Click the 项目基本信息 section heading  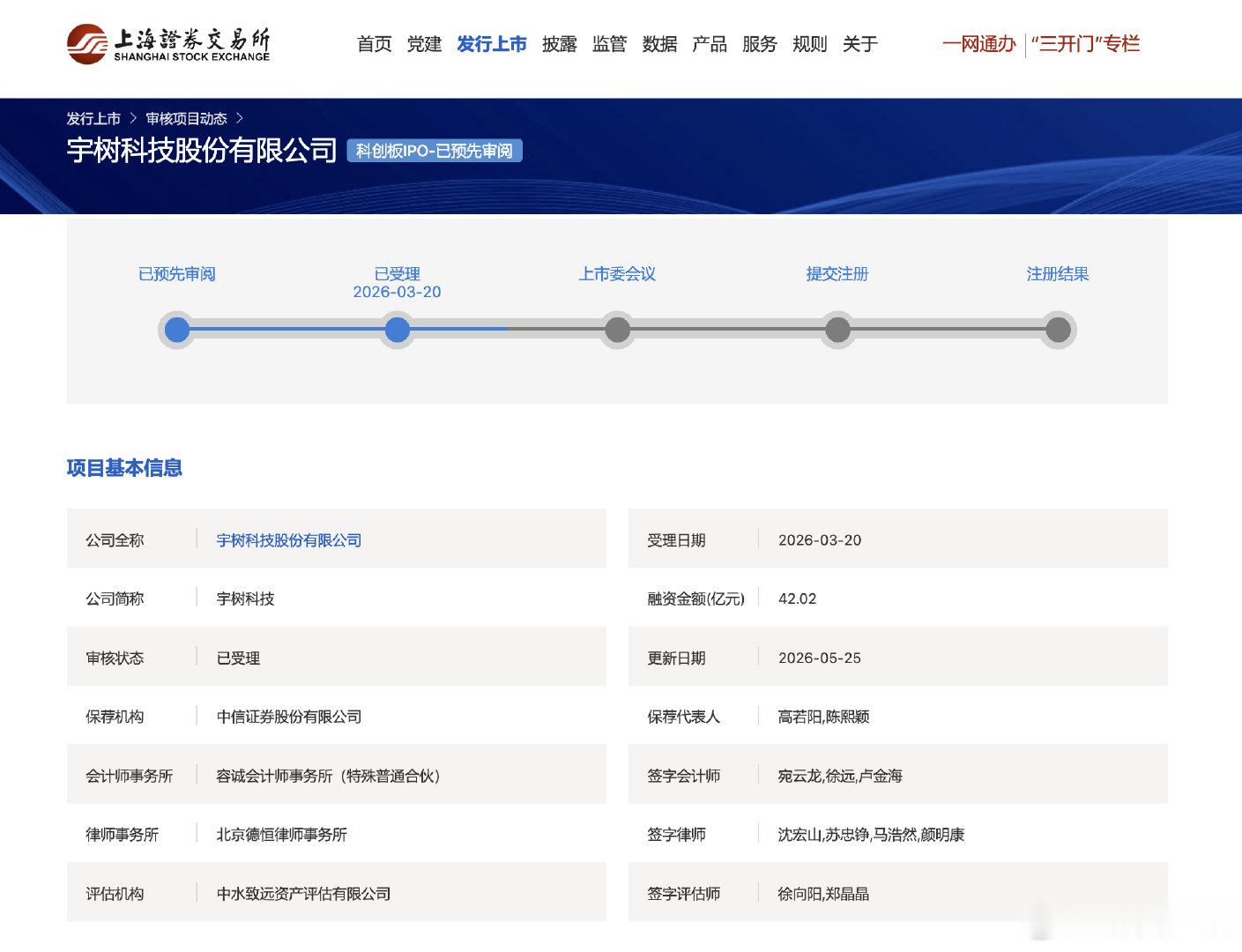(124, 468)
